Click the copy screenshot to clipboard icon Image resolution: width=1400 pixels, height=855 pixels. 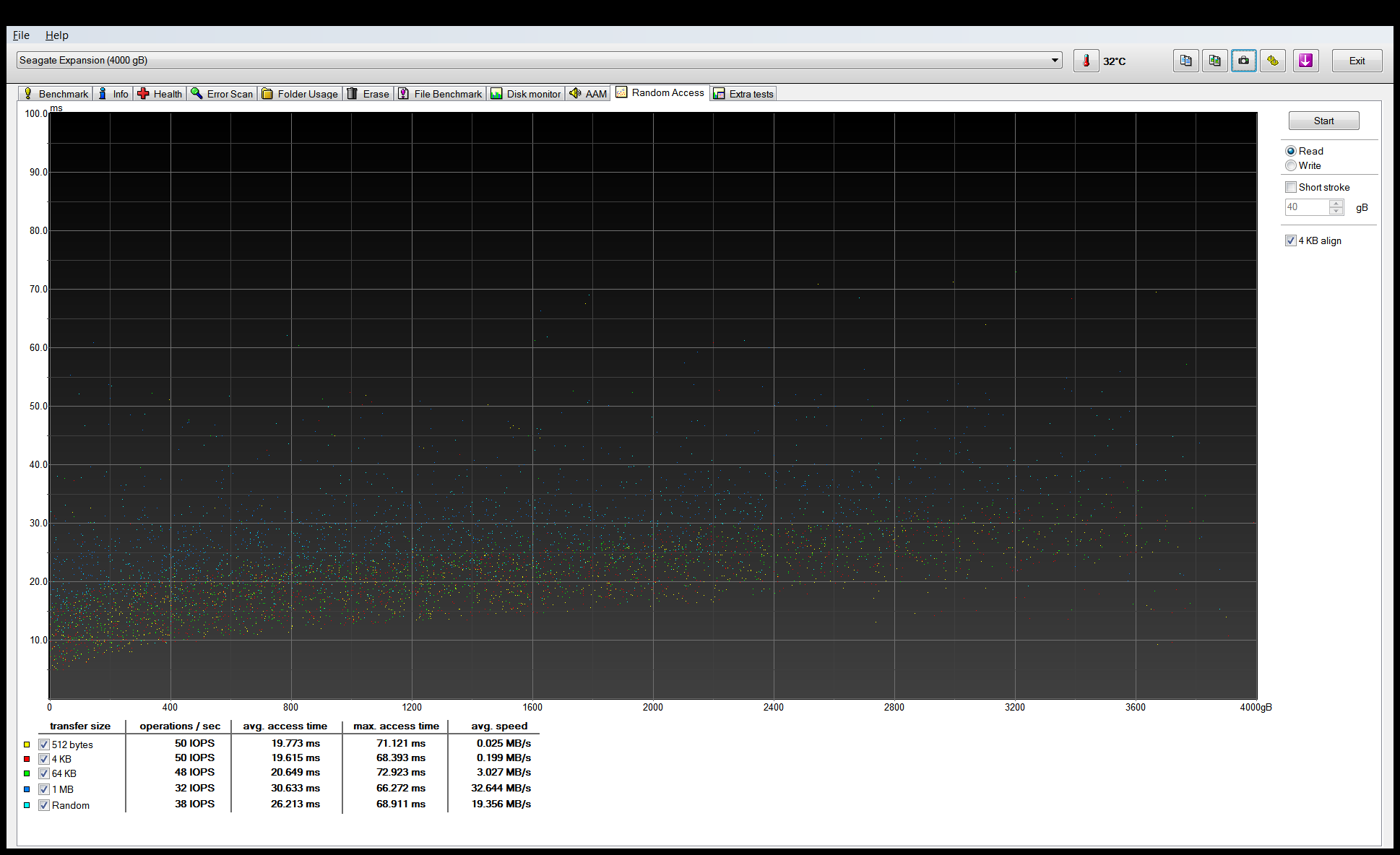pos(1214,61)
